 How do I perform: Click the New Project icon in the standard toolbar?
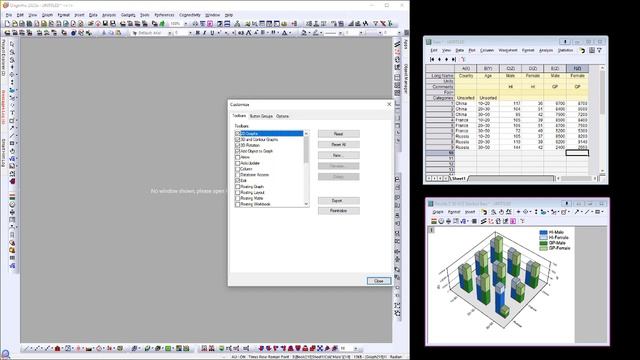tap(7, 24)
